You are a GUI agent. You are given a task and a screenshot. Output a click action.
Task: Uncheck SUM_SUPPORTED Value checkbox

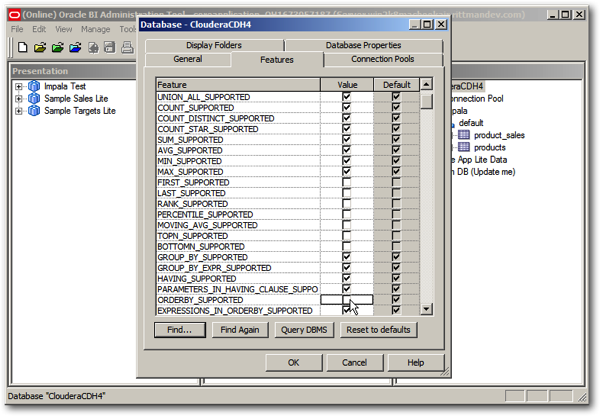[347, 140]
